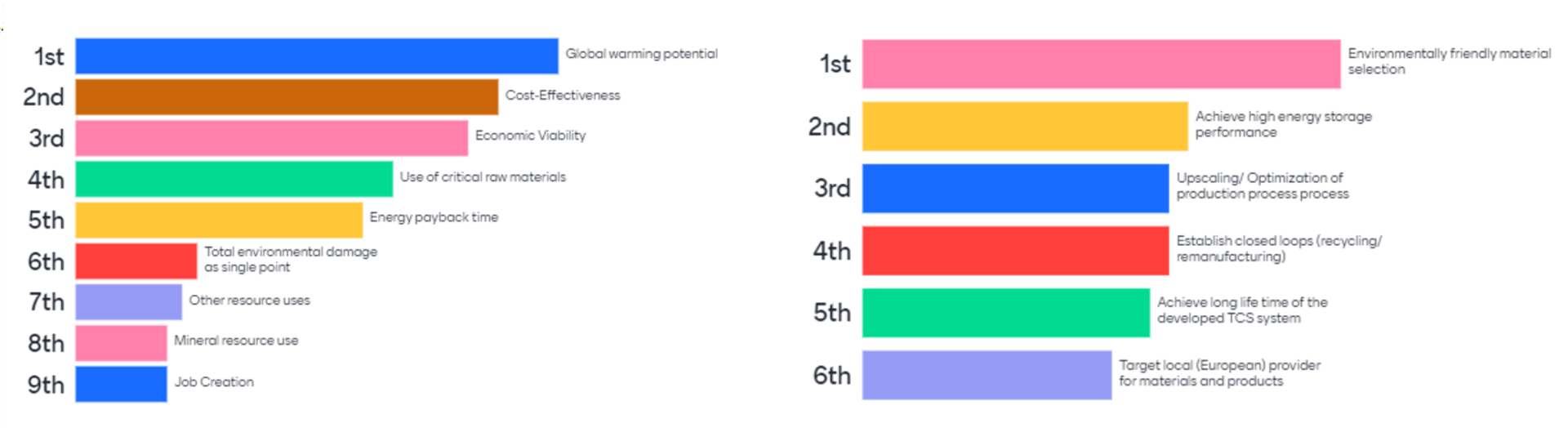Click the red Total environmental damage bar
The image size is (1568, 428).
point(136,261)
